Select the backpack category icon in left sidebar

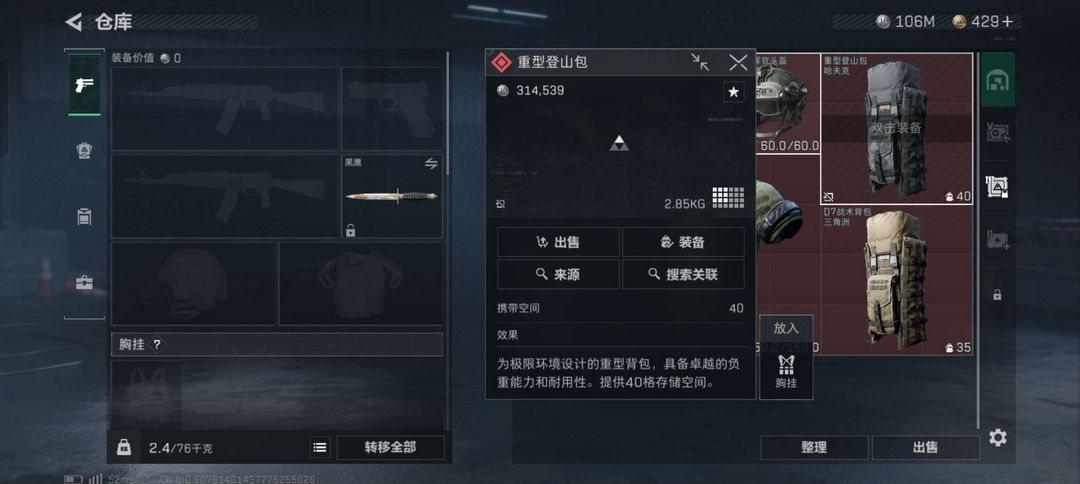(84, 151)
